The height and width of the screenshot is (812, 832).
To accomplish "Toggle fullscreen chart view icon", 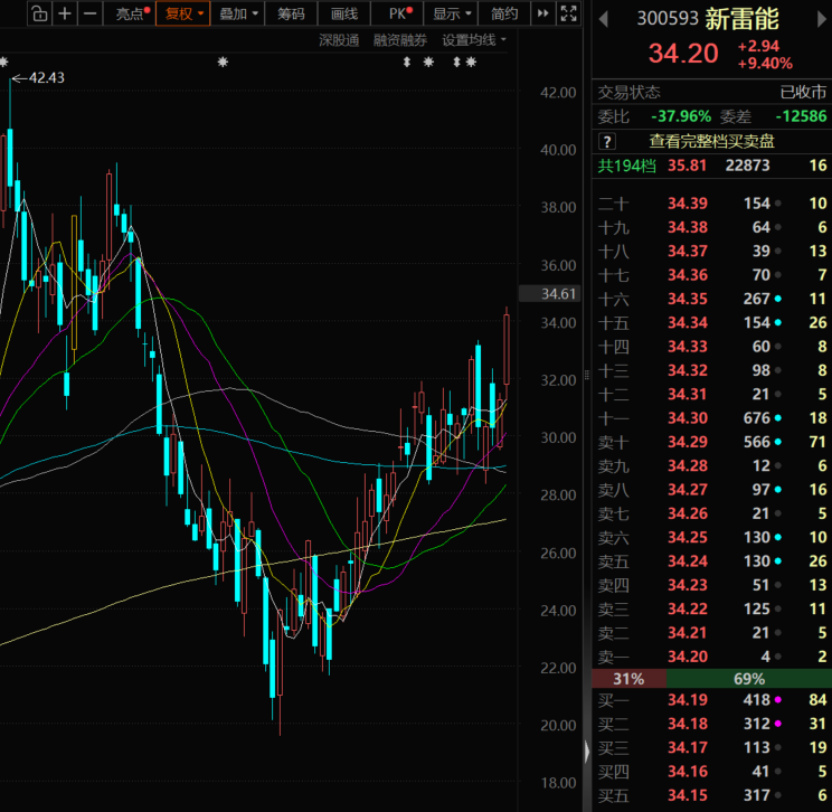I will [x=568, y=14].
